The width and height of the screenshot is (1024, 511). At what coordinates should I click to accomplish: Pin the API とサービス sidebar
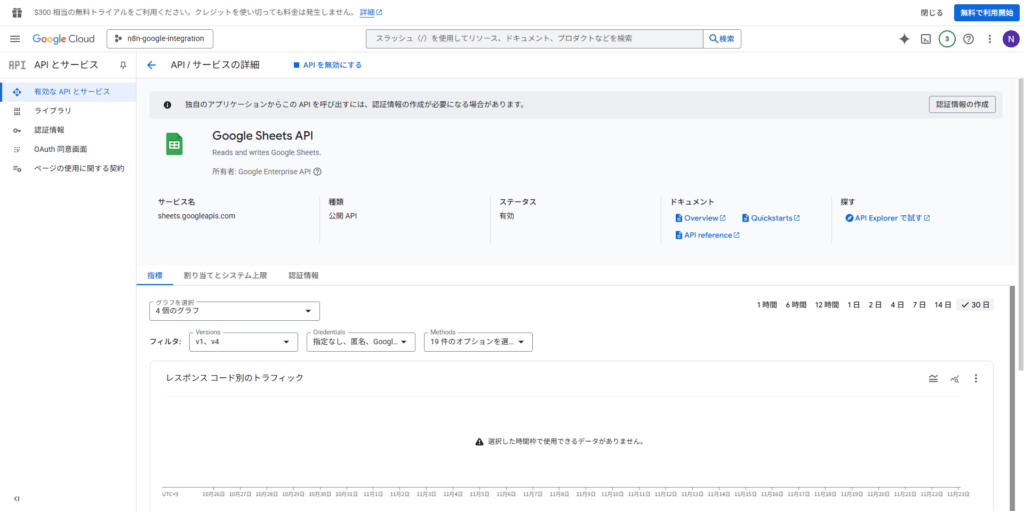[123, 65]
